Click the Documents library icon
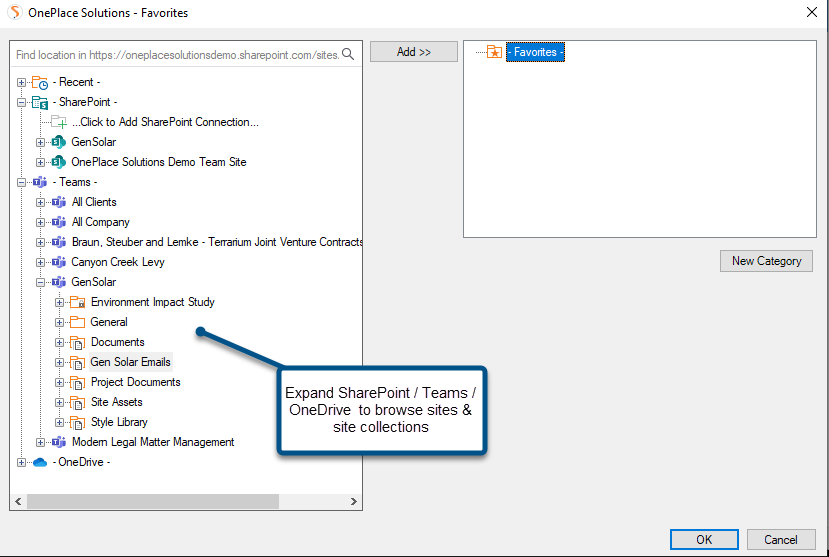The height and width of the screenshot is (557, 829). 78,342
